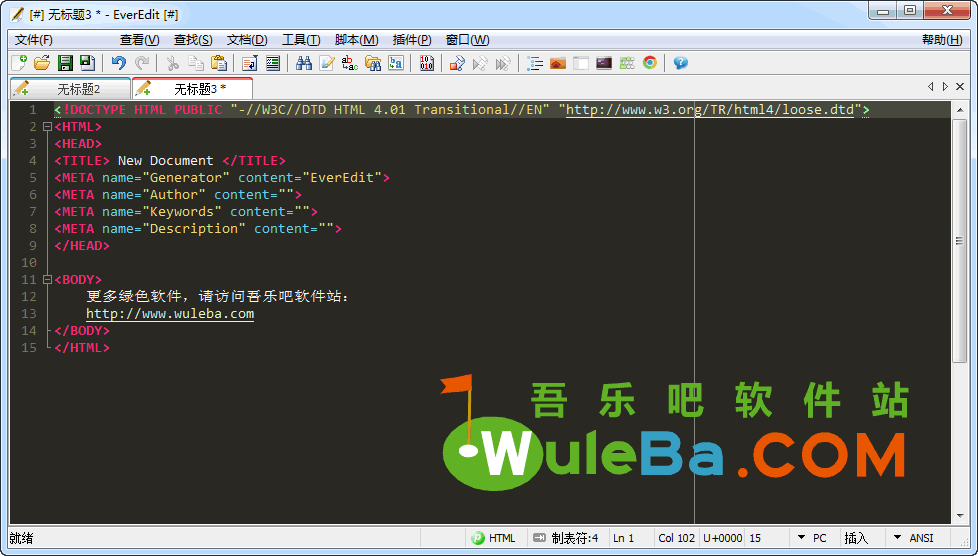The image size is (978, 556).
Task: Click the blue Help question mark icon
Action: (x=680, y=62)
